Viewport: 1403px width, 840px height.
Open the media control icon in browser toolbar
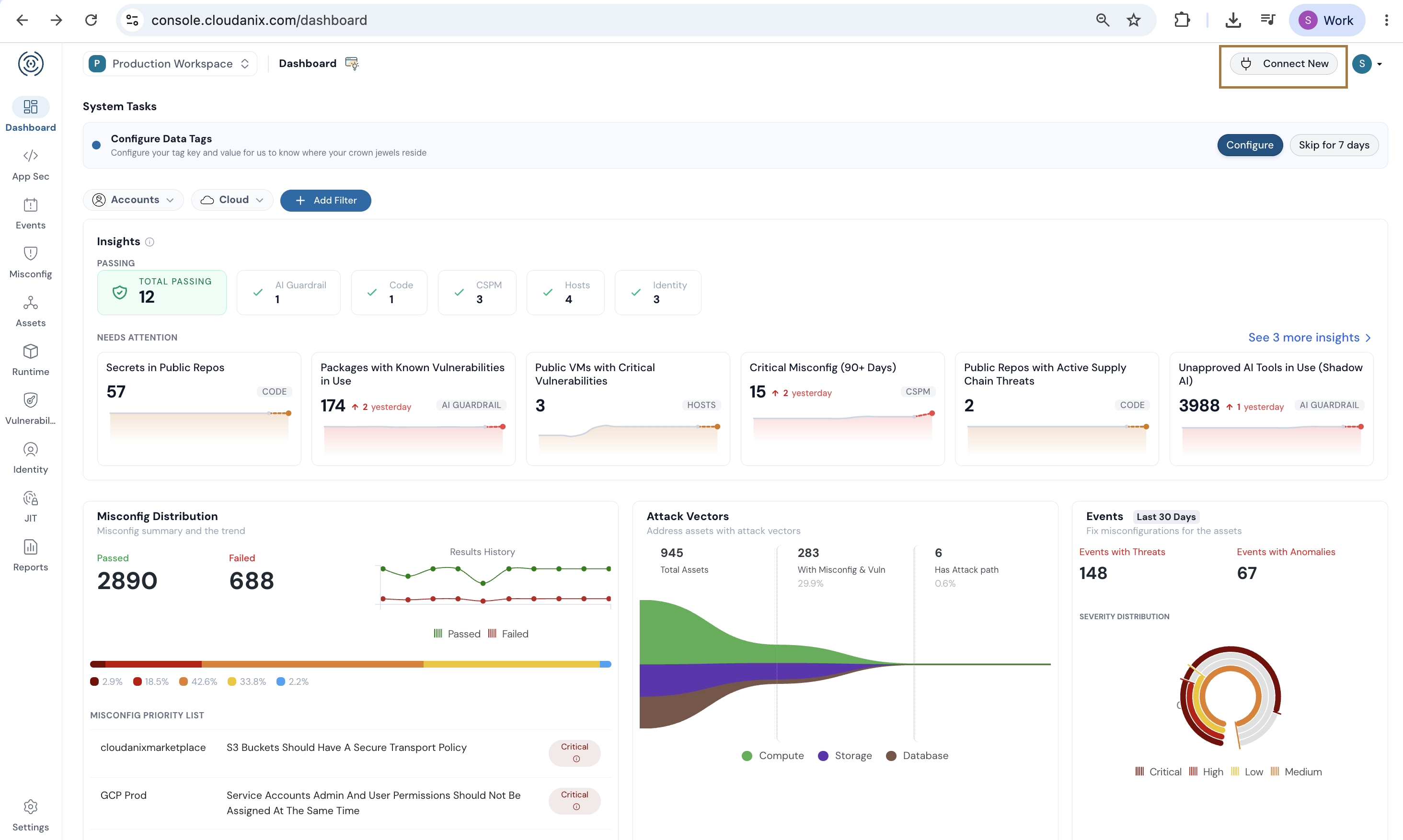1268,21
